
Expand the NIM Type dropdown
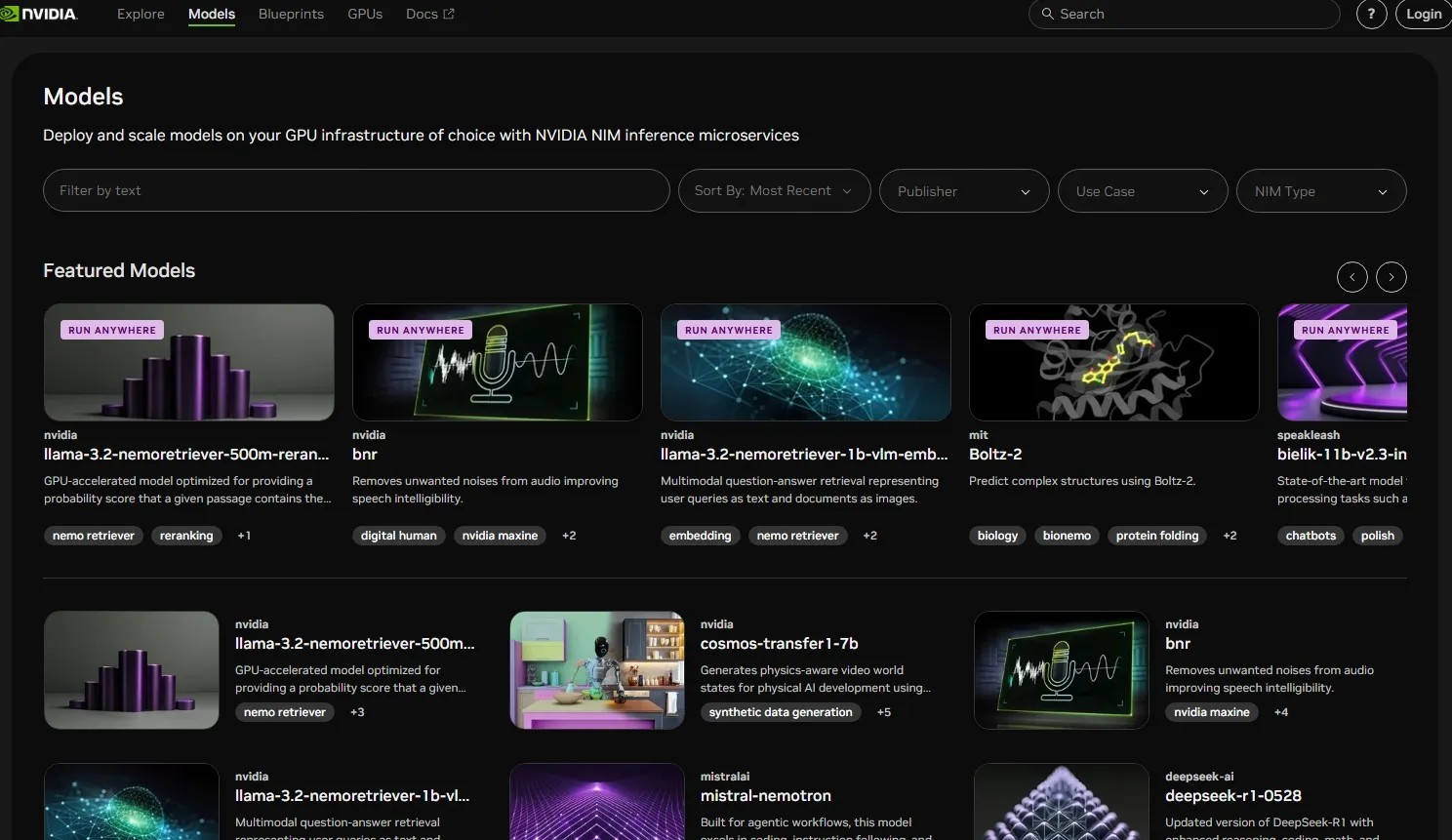1321,190
